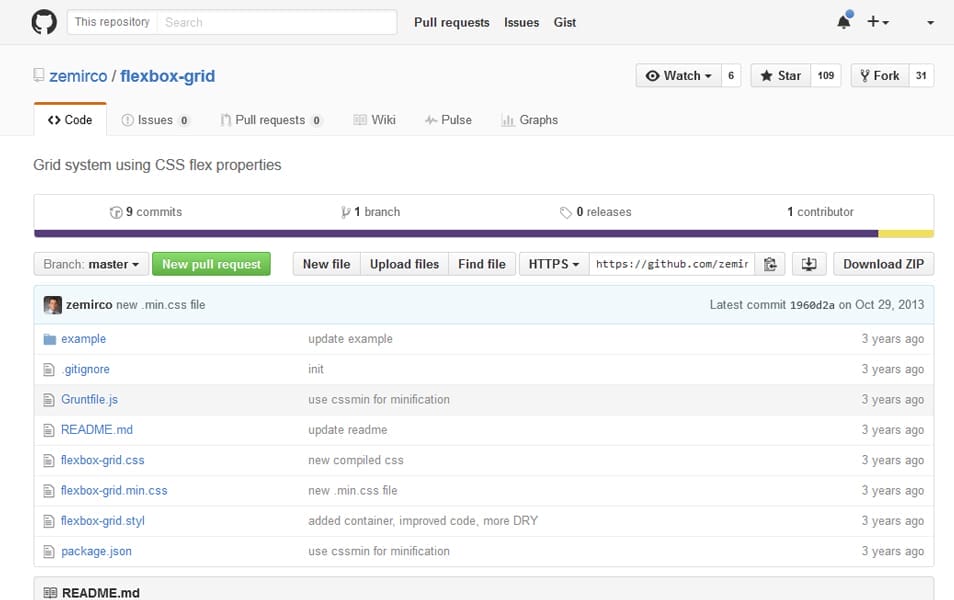This screenshot has width=954, height=600.
Task: Click the clone in desktop icon
Action: 809,264
